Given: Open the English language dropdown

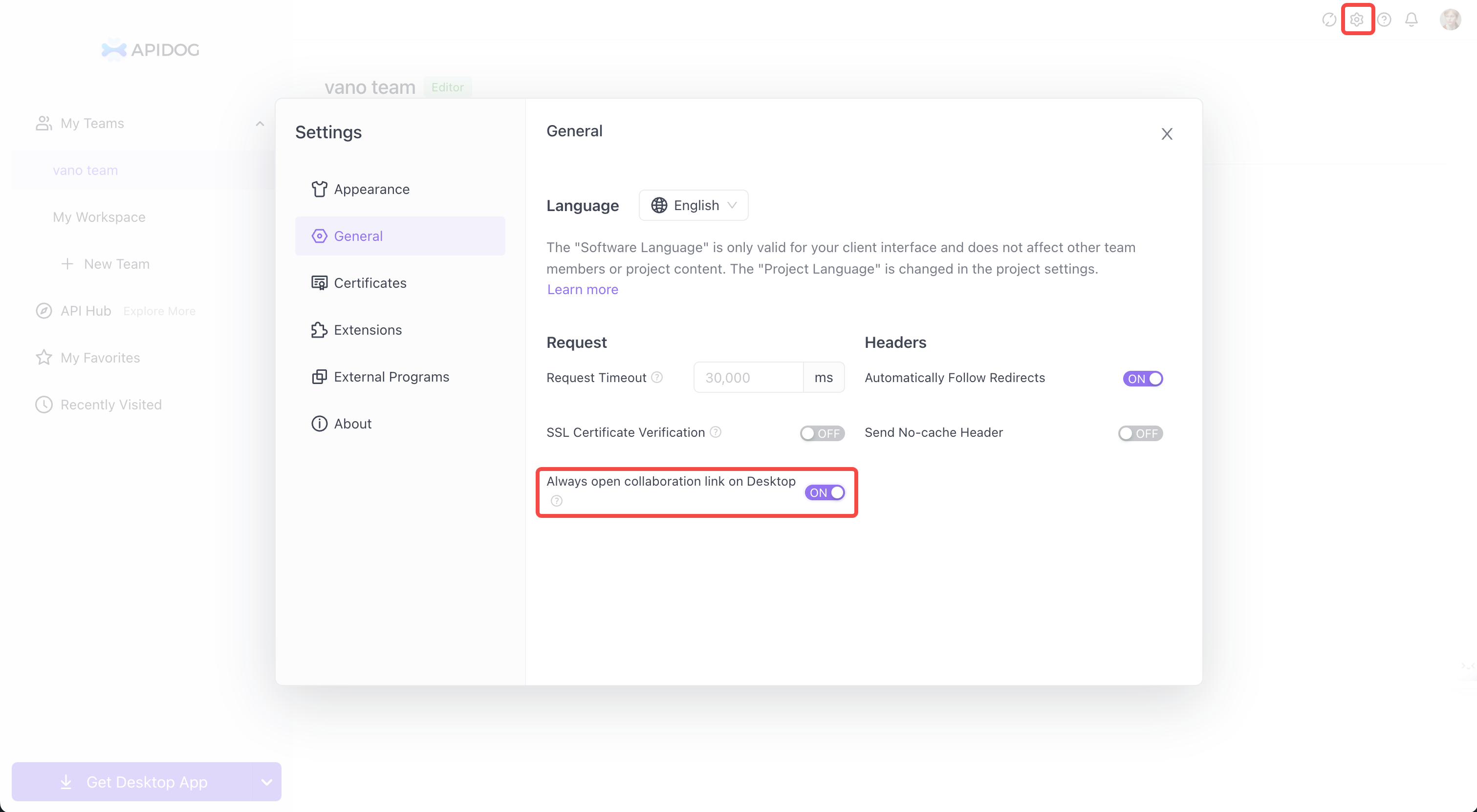Looking at the screenshot, I should (x=693, y=205).
